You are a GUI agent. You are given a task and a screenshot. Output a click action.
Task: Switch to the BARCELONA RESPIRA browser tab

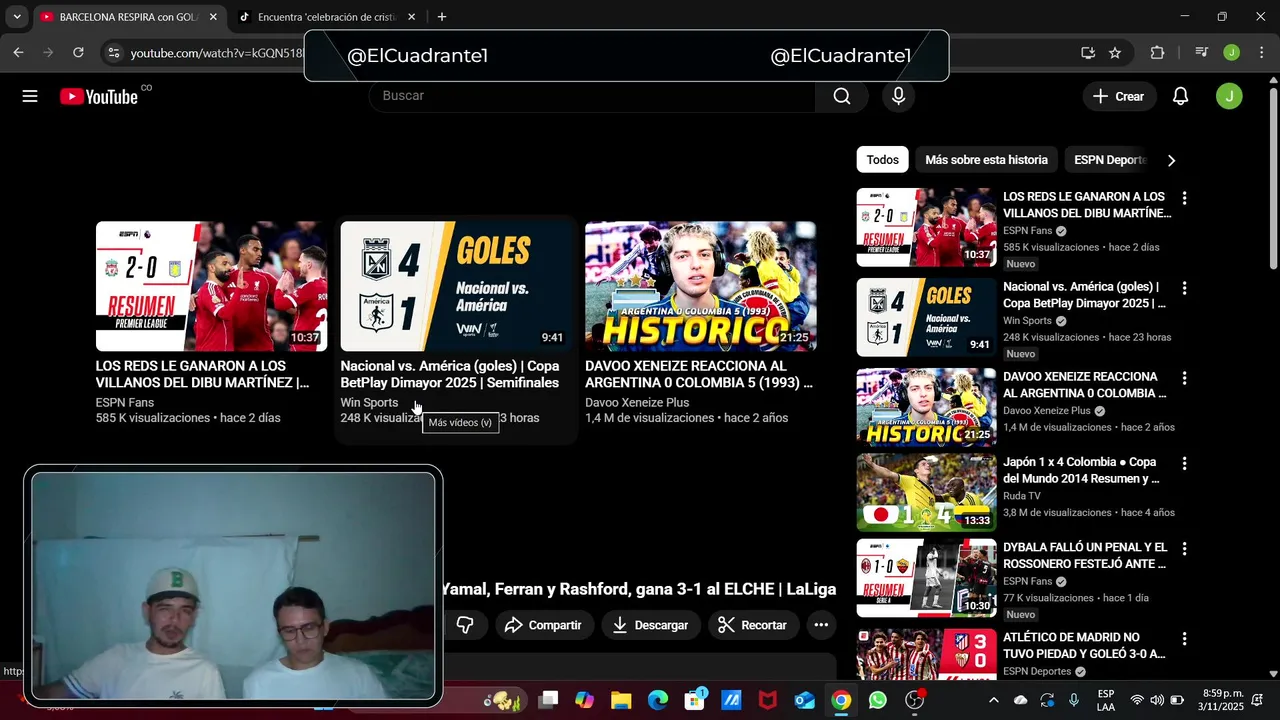tap(128, 17)
